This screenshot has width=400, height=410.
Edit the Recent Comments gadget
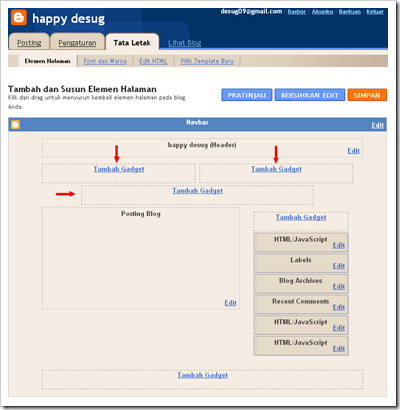(339, 307)
